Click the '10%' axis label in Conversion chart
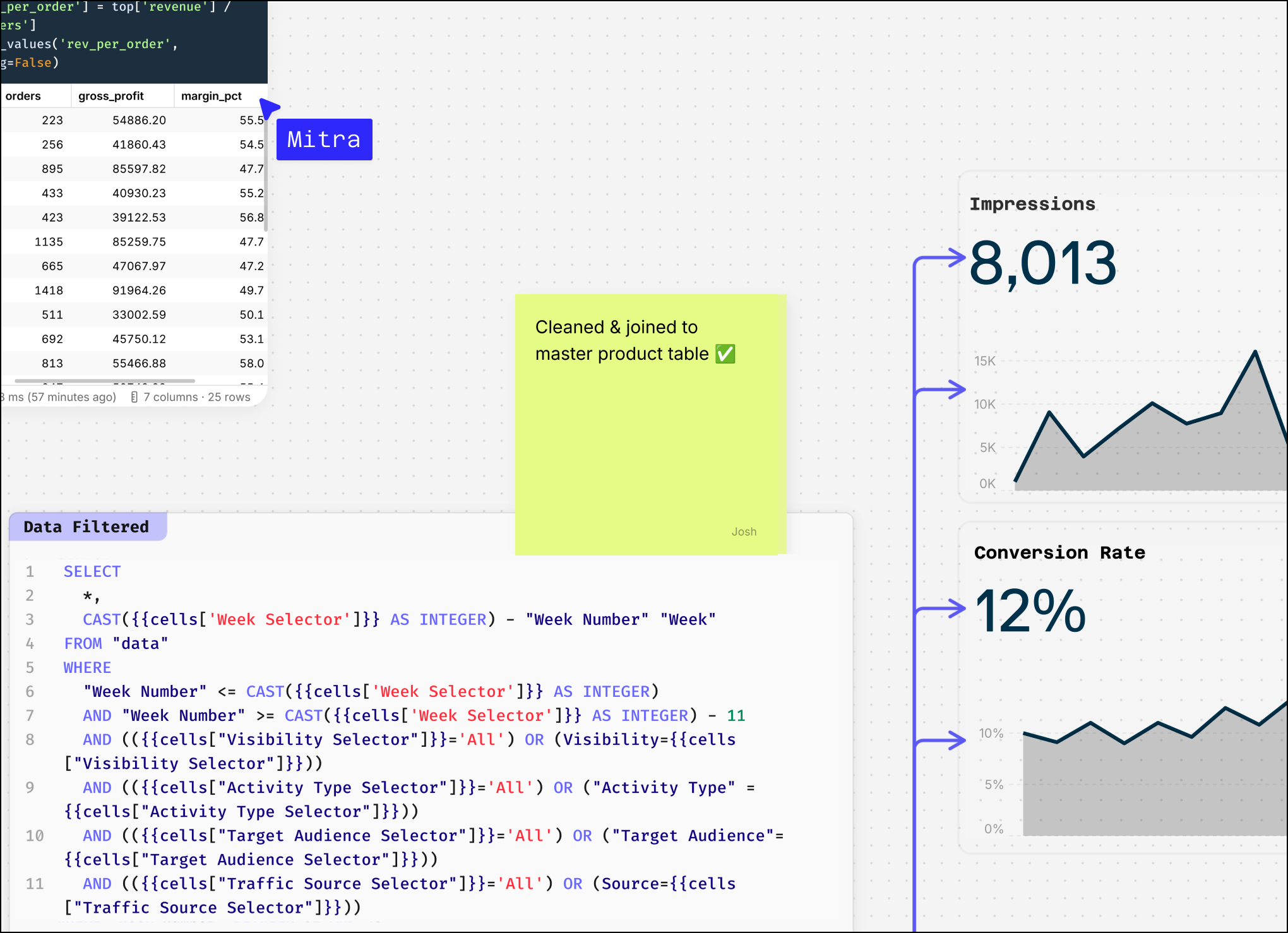 (991, 733)
